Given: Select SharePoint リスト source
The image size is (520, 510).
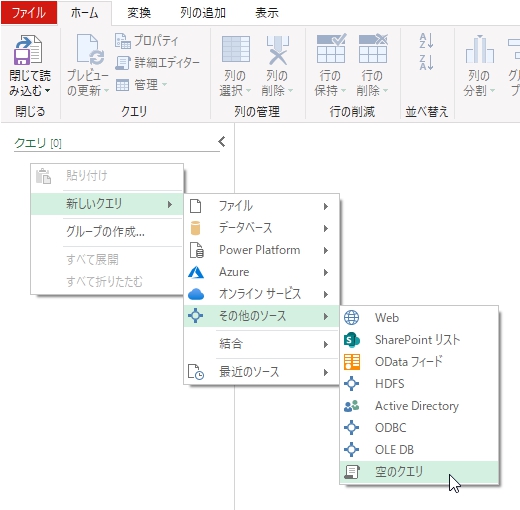Looking at the screenshot, I should tap(419, 340).
